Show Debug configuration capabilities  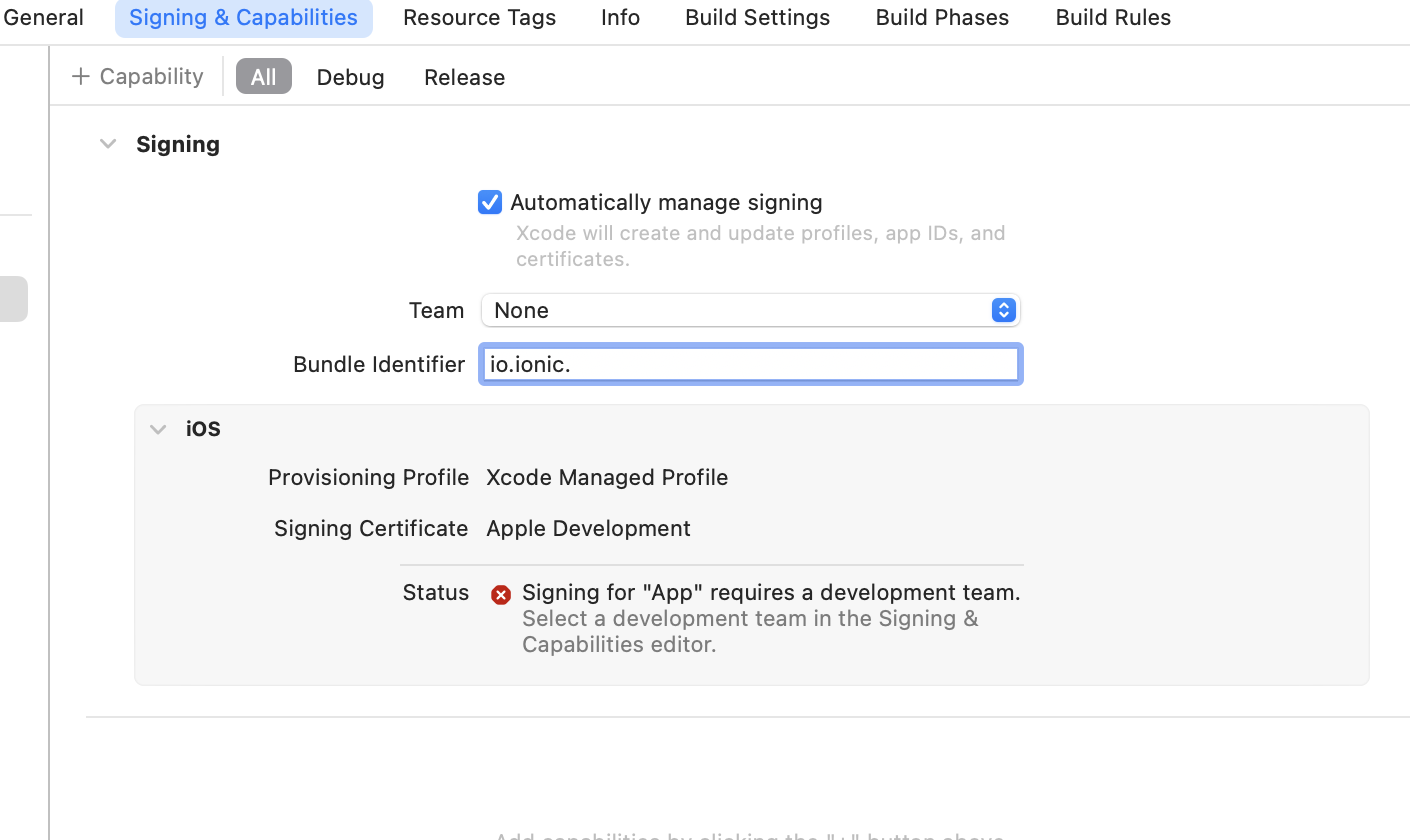click(350, 77)
